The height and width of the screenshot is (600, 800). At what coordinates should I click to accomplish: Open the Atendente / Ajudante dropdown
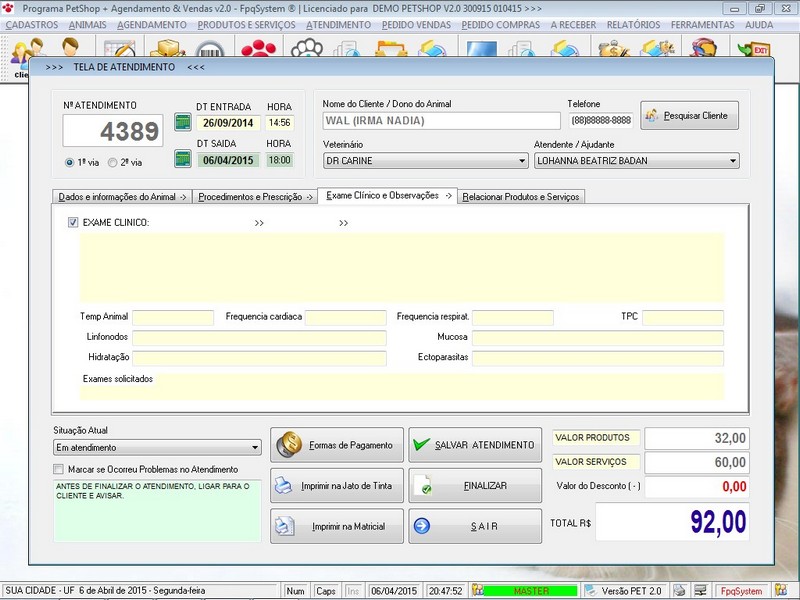[733, 160]
